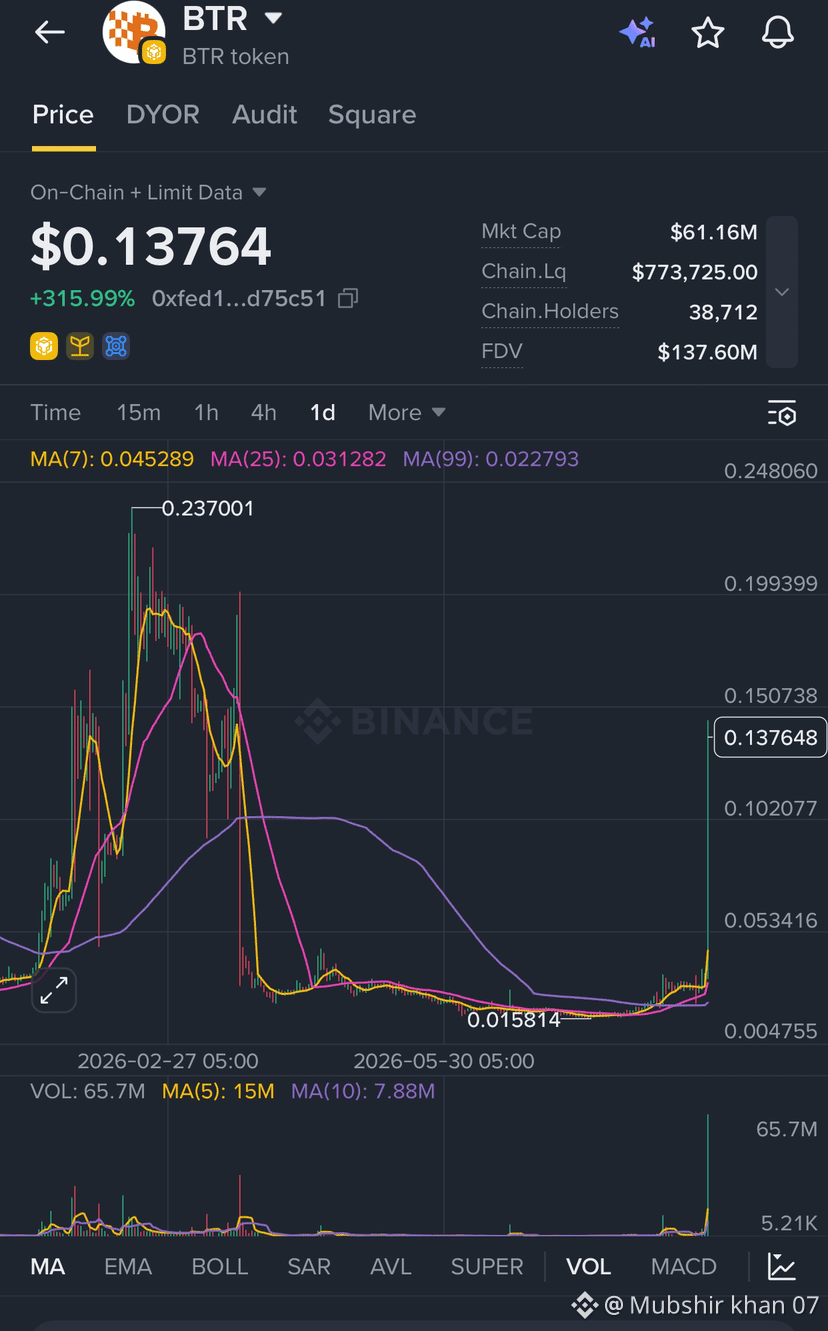828x1331 pixels.
Task: Tap the 2026-02-27 05:00 date label
Action: [x=168, y=1061]
